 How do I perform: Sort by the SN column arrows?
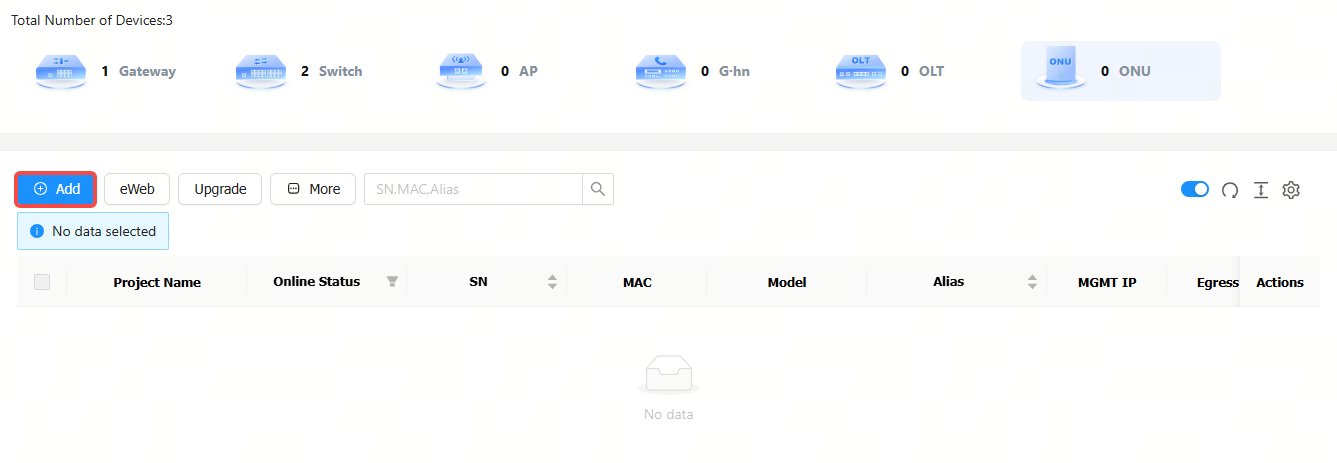coord(552,282)
